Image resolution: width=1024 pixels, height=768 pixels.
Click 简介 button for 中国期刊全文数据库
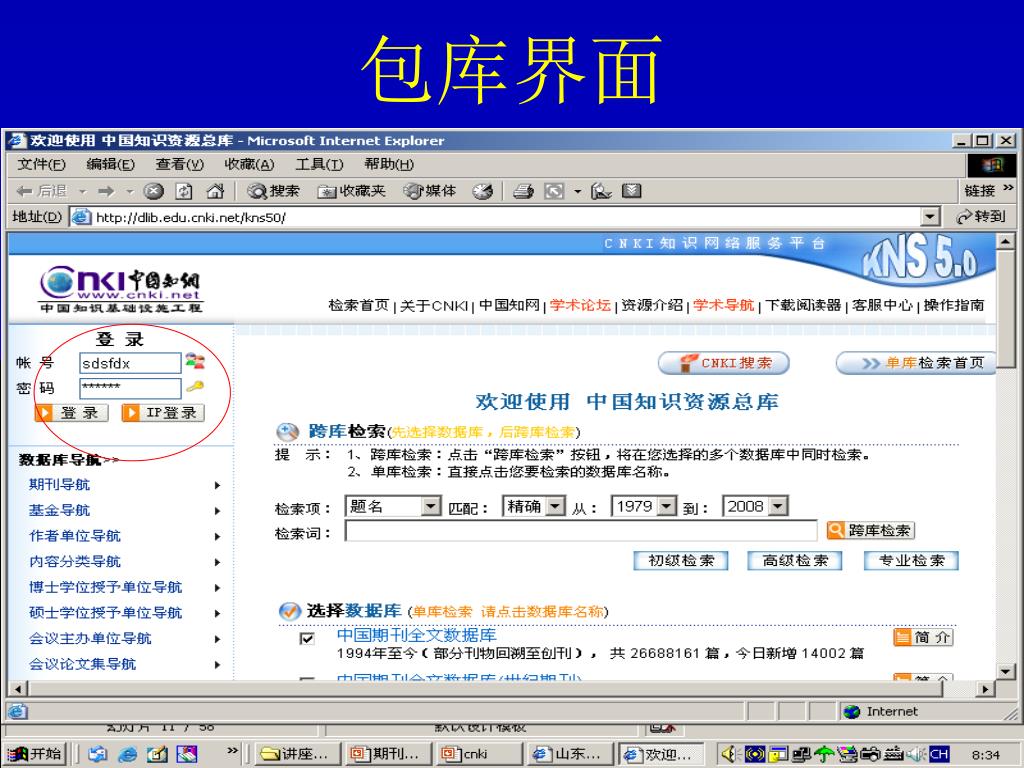click(923, 637)
